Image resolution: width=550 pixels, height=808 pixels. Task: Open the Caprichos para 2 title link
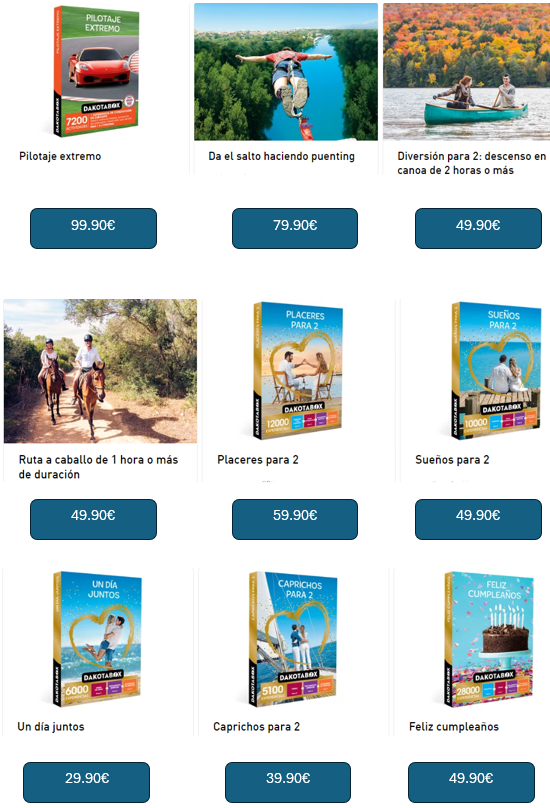pyautogui.click(x=256, y=727)
